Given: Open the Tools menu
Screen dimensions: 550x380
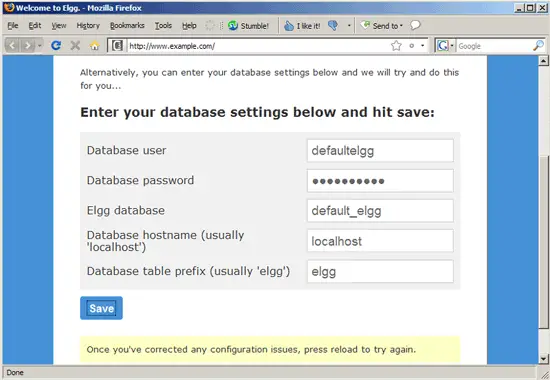Looking at the screenshot, I should (x=163, y=26).
